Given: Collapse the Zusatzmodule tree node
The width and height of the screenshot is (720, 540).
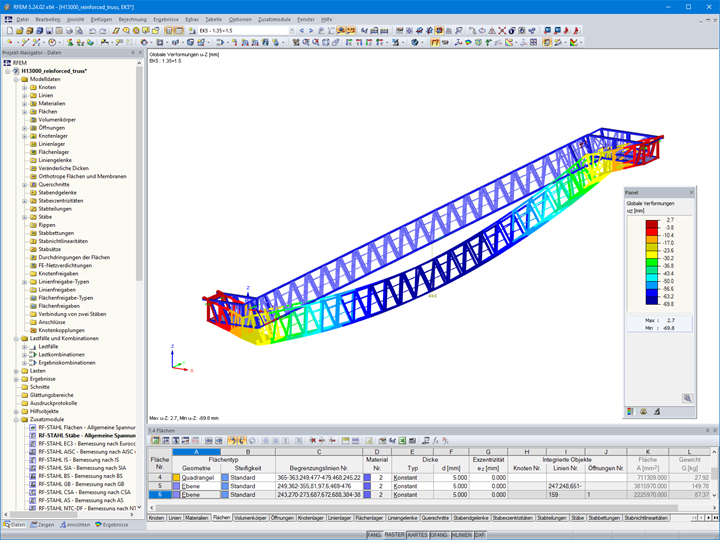Looking at the screenshot, I should point(16,419).
